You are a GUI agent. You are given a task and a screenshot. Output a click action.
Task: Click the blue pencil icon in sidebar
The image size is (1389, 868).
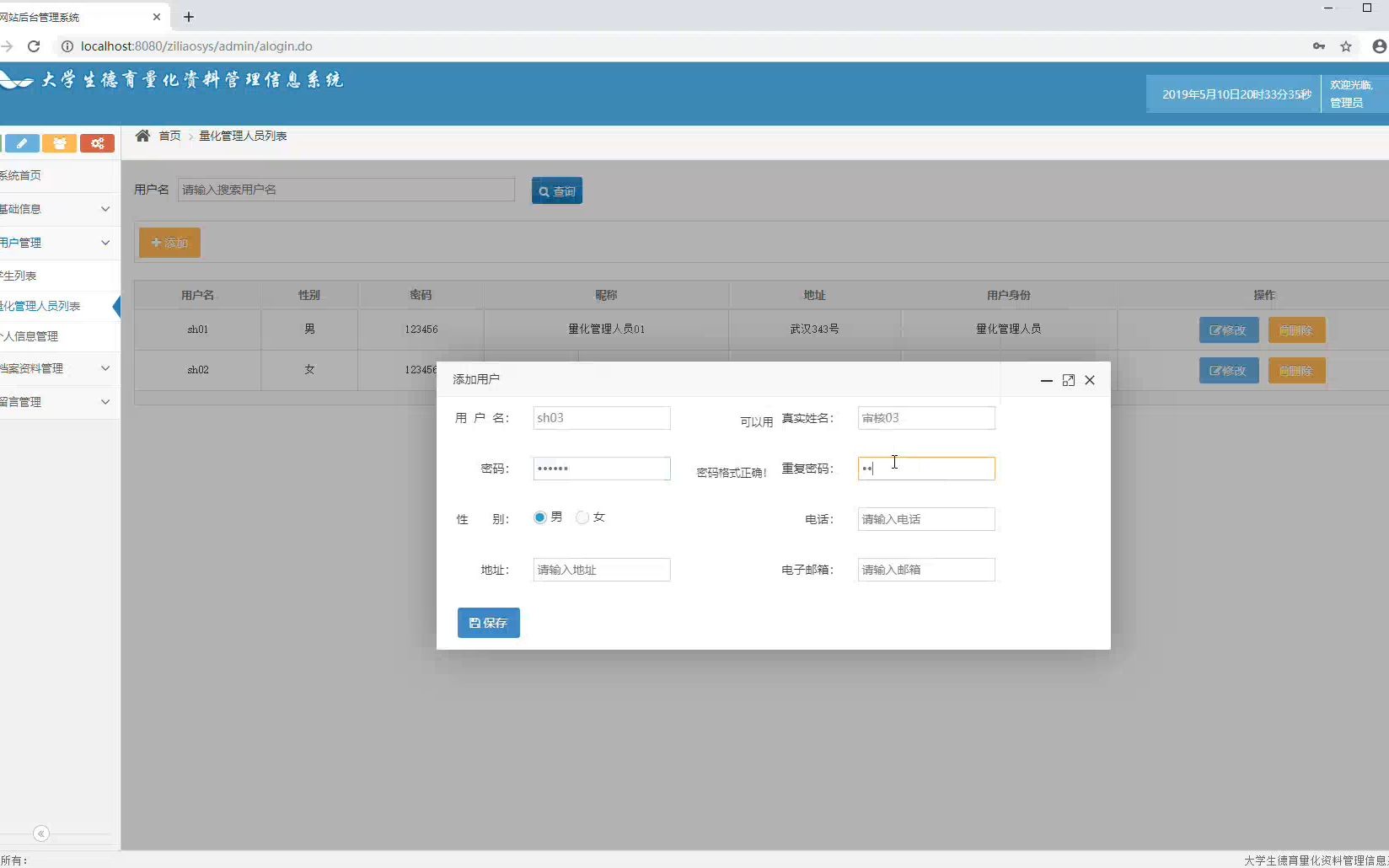coord(22,143)
